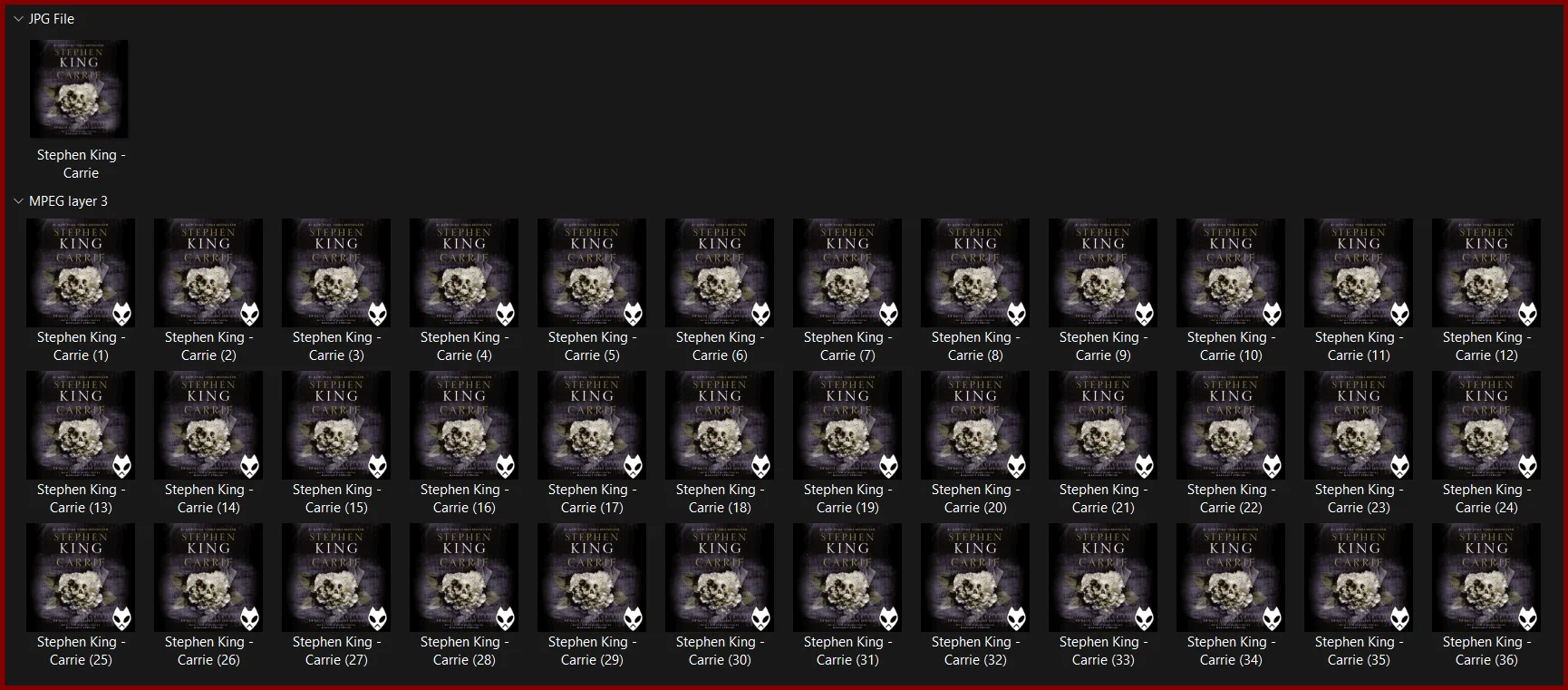
Task: Select the Carrie (12) MP3 file icon
Action: point(1486,273)
